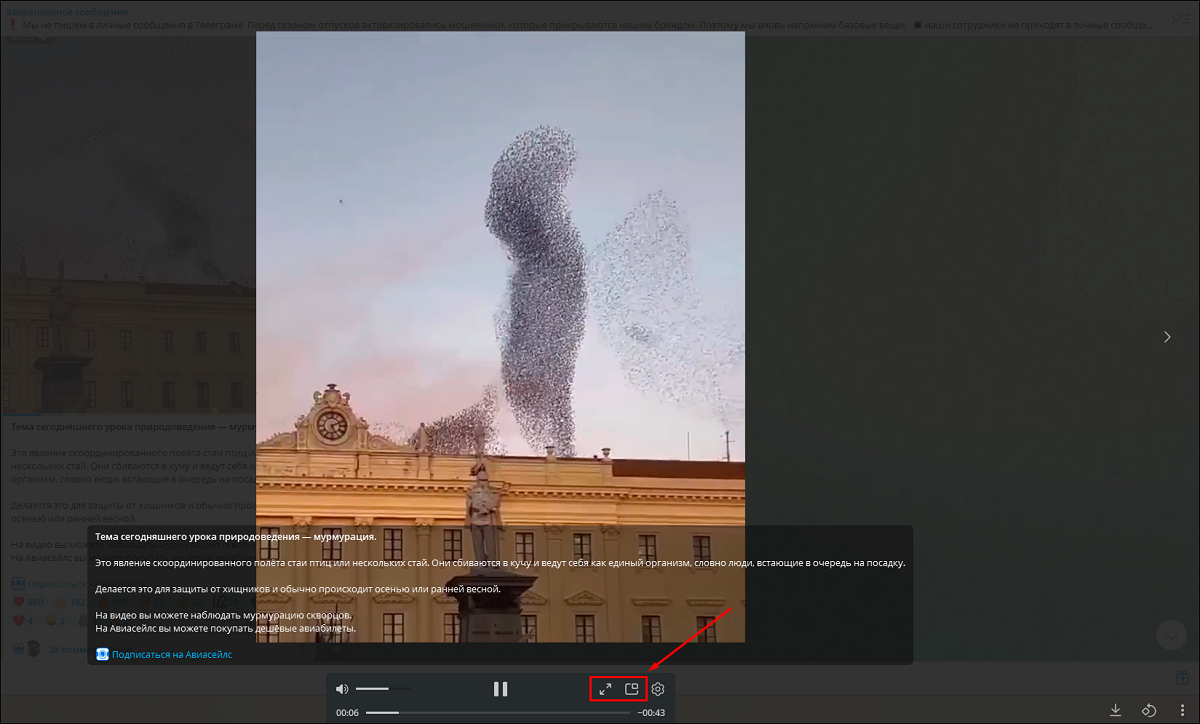Pause the video playback
Viewport: 1200px width, 724px height.
pyautogui.click(x=501, y=689)
